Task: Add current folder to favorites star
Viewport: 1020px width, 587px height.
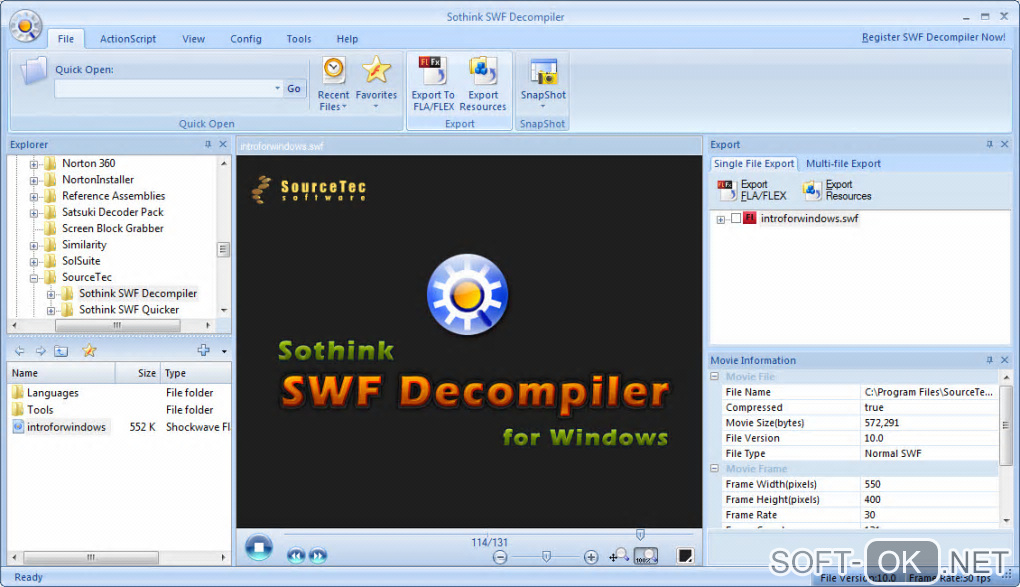Action: point(89,351)
